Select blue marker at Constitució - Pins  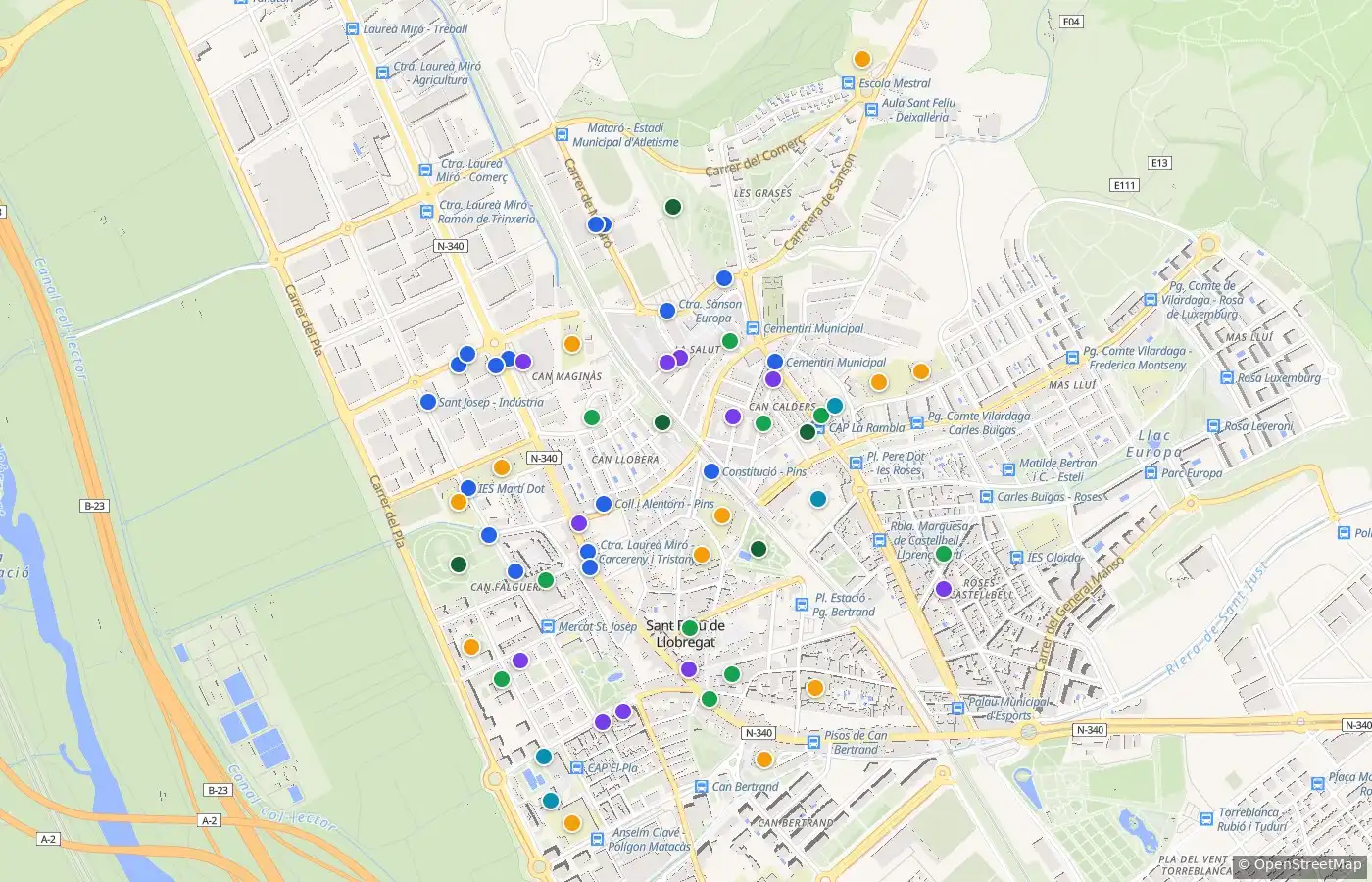[x=711, y=471]
